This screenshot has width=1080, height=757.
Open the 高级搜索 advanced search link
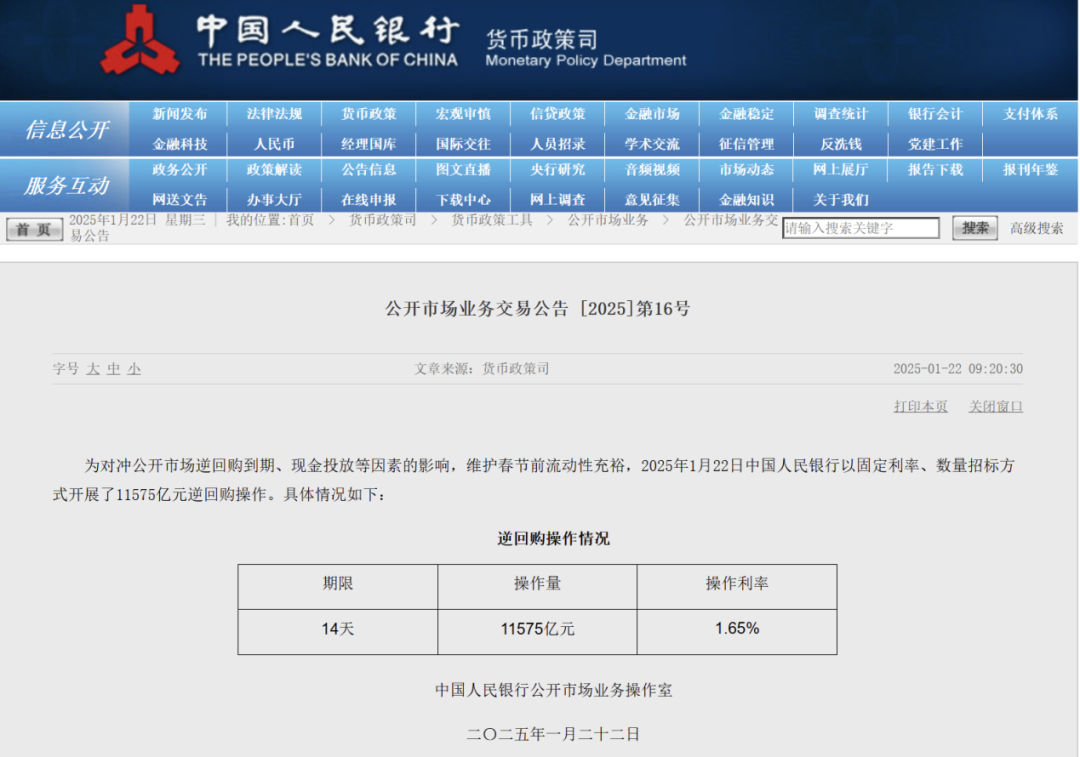coord(1036,228)
